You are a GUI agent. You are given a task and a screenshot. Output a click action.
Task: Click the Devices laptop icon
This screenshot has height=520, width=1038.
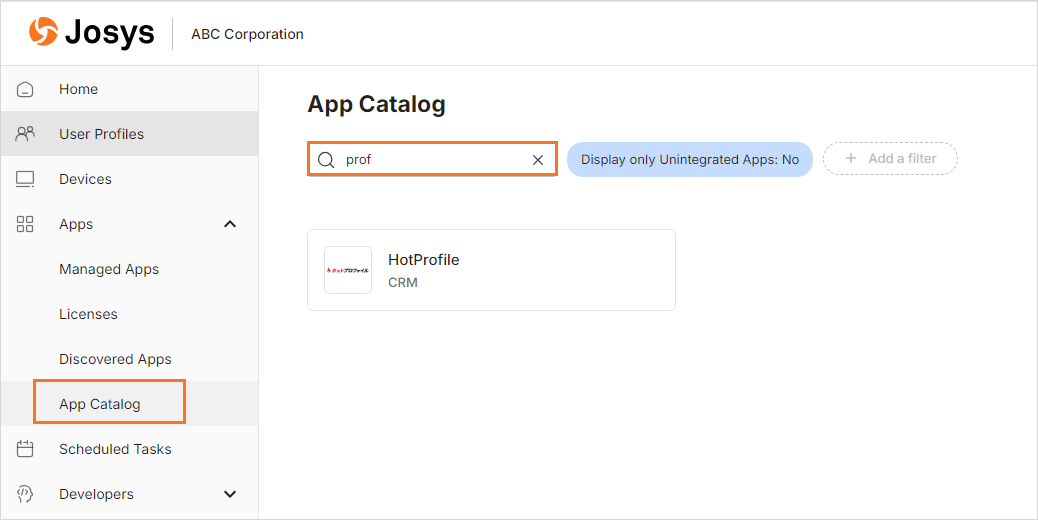coord(25,179)
